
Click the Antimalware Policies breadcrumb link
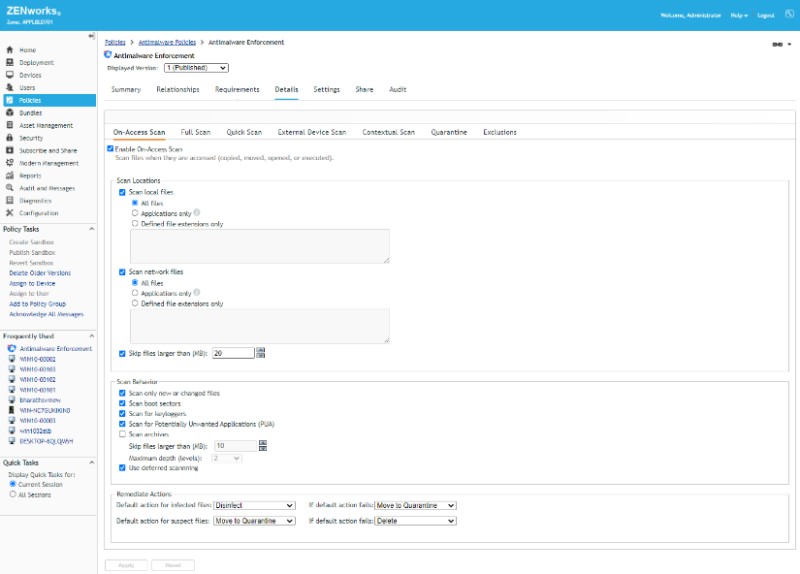point(167,42)
